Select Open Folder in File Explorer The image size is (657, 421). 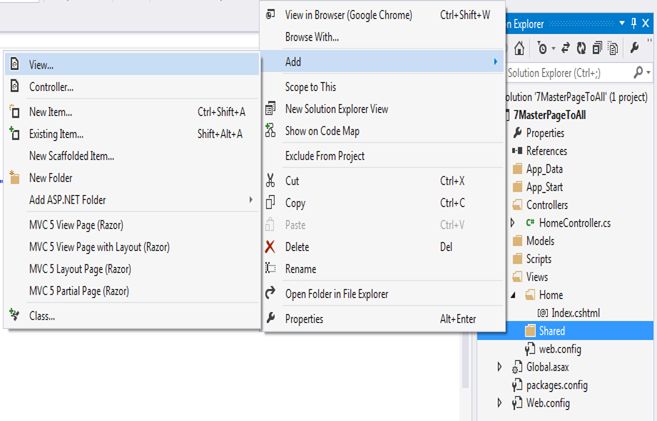click(383, 294)
